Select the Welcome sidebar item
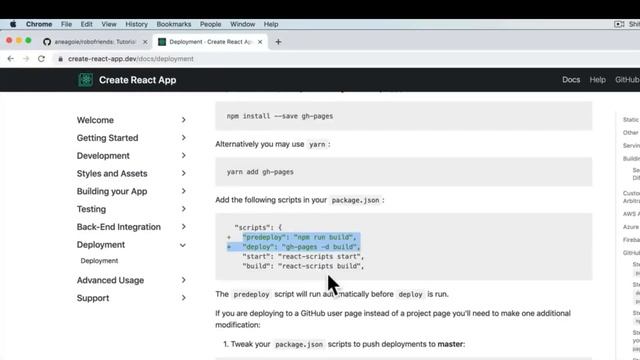Screen dimensions: 640x360 tap(95, 120)
